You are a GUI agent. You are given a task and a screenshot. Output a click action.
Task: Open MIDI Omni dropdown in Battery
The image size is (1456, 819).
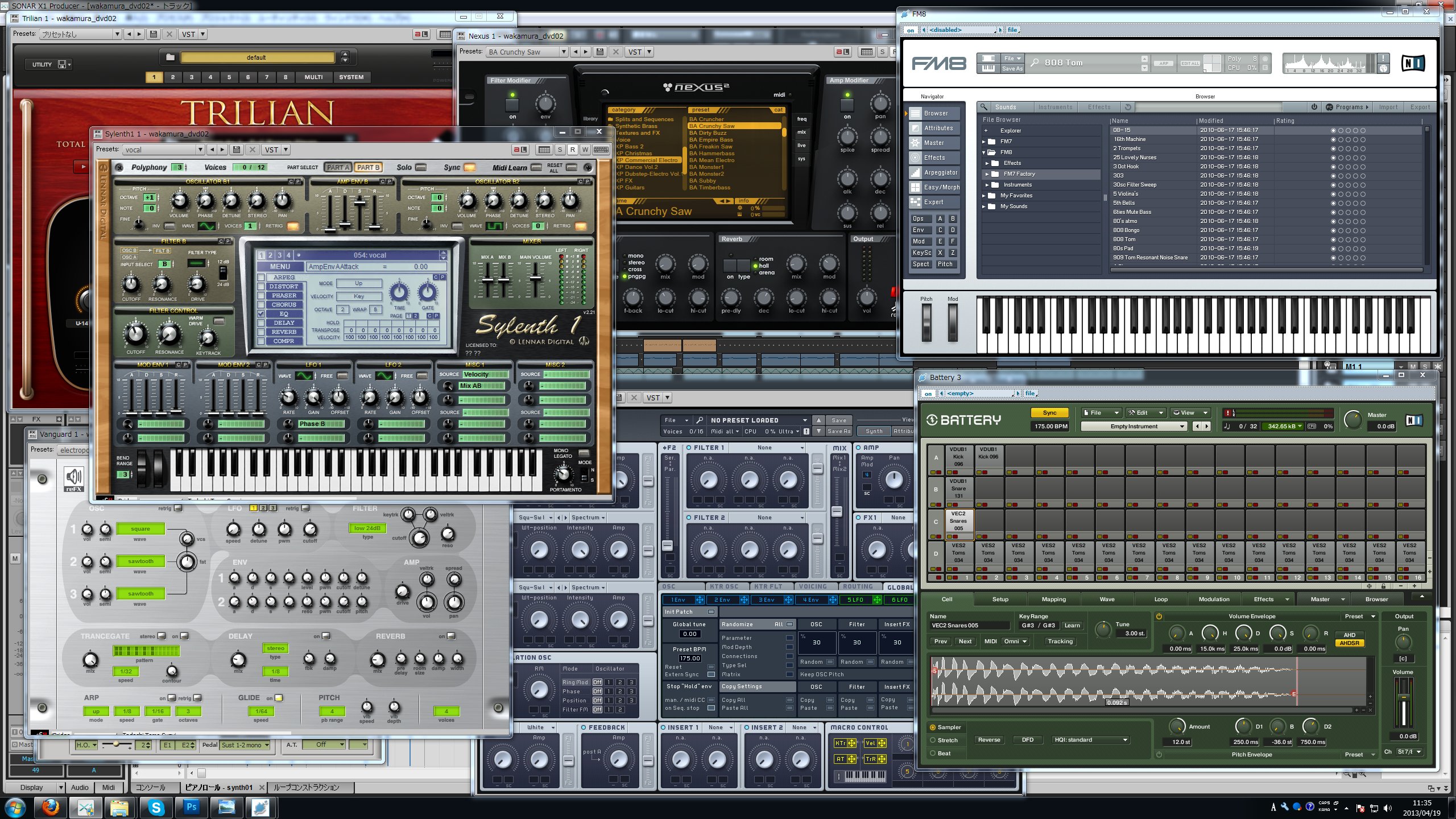tap(1015, 641)
